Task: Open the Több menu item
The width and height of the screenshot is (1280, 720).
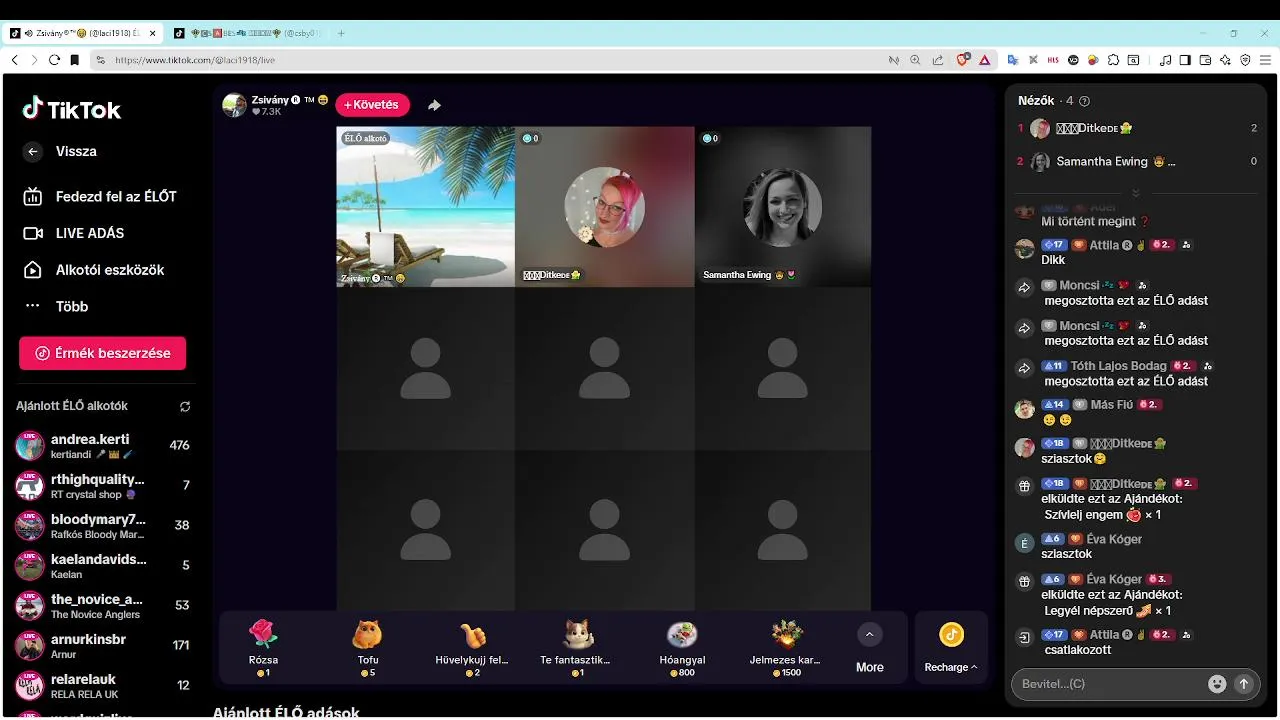Action: click(56, 306)
